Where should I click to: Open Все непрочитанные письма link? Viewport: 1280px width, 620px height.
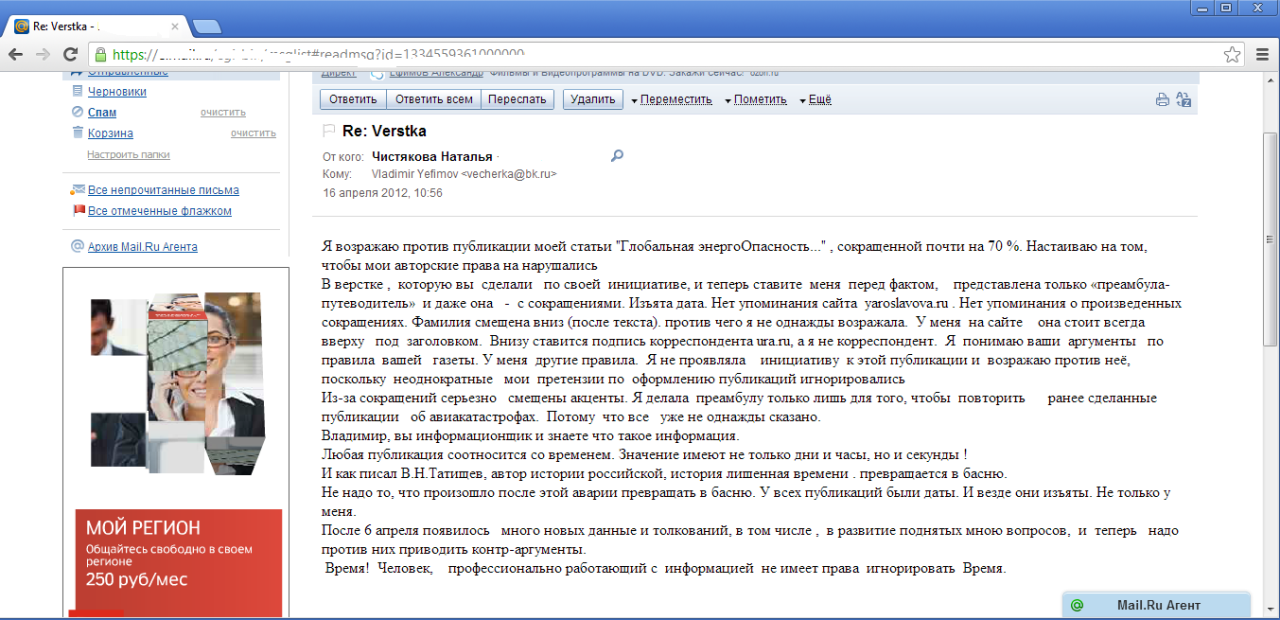pyautogui.click(x=163, y=190)
